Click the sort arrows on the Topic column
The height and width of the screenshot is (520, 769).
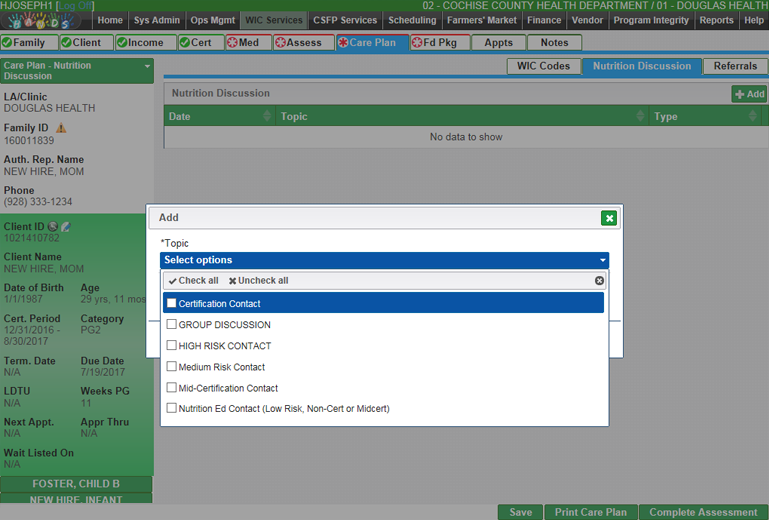click(641, 117)
